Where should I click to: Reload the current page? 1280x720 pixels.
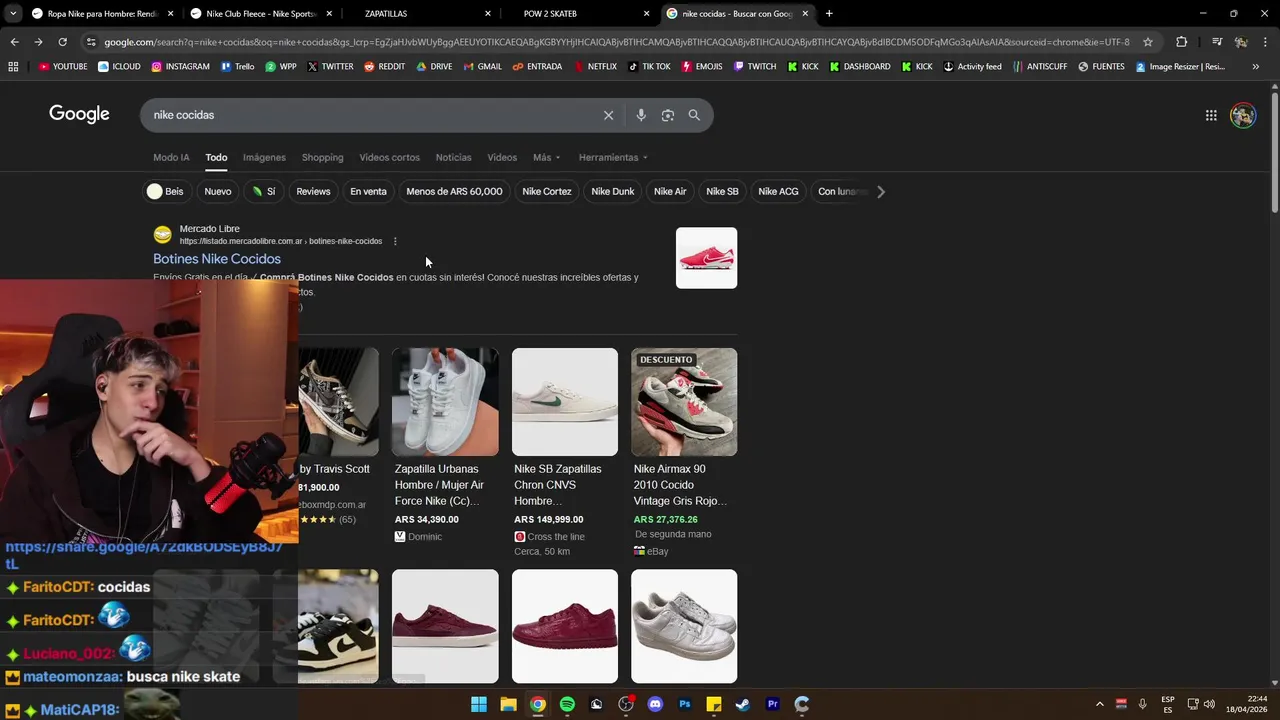click(62, 42)
